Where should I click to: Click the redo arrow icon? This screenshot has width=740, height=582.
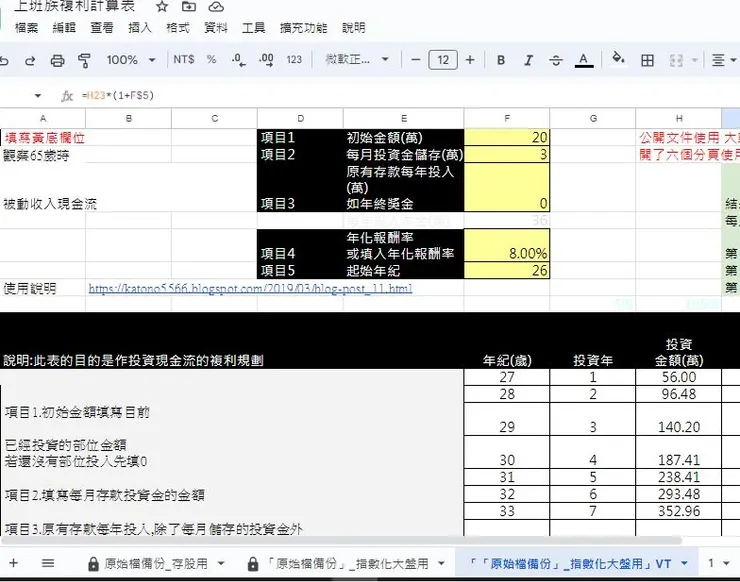click(x=30, y=60)
